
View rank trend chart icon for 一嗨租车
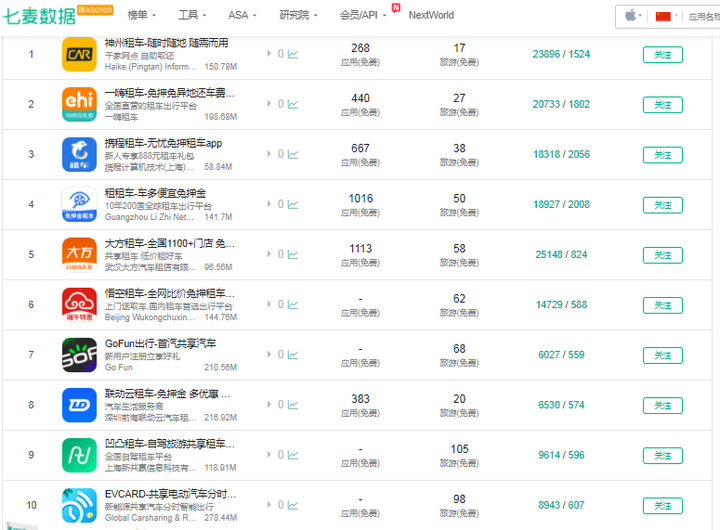coord(293,104)
